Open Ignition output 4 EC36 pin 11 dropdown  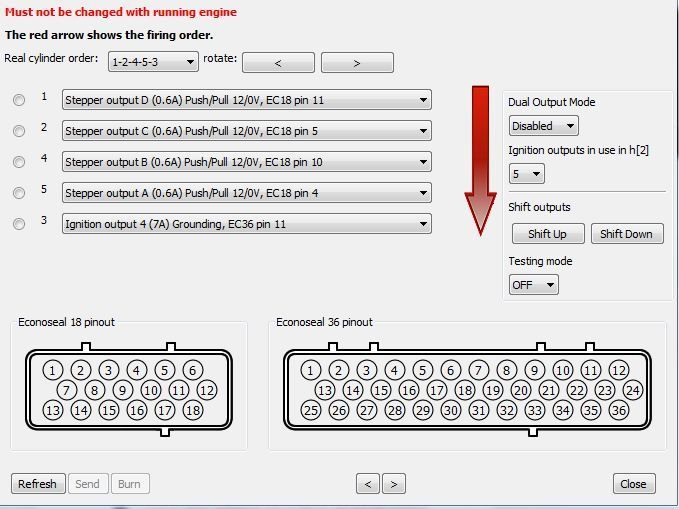pyautogui.click(x=247, y=224)
